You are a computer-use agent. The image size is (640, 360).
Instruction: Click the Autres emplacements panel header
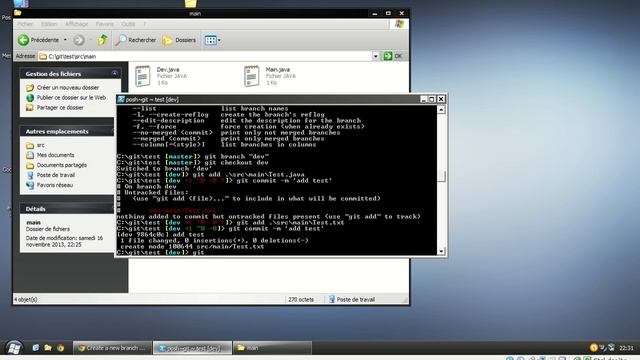click(67, 131)
